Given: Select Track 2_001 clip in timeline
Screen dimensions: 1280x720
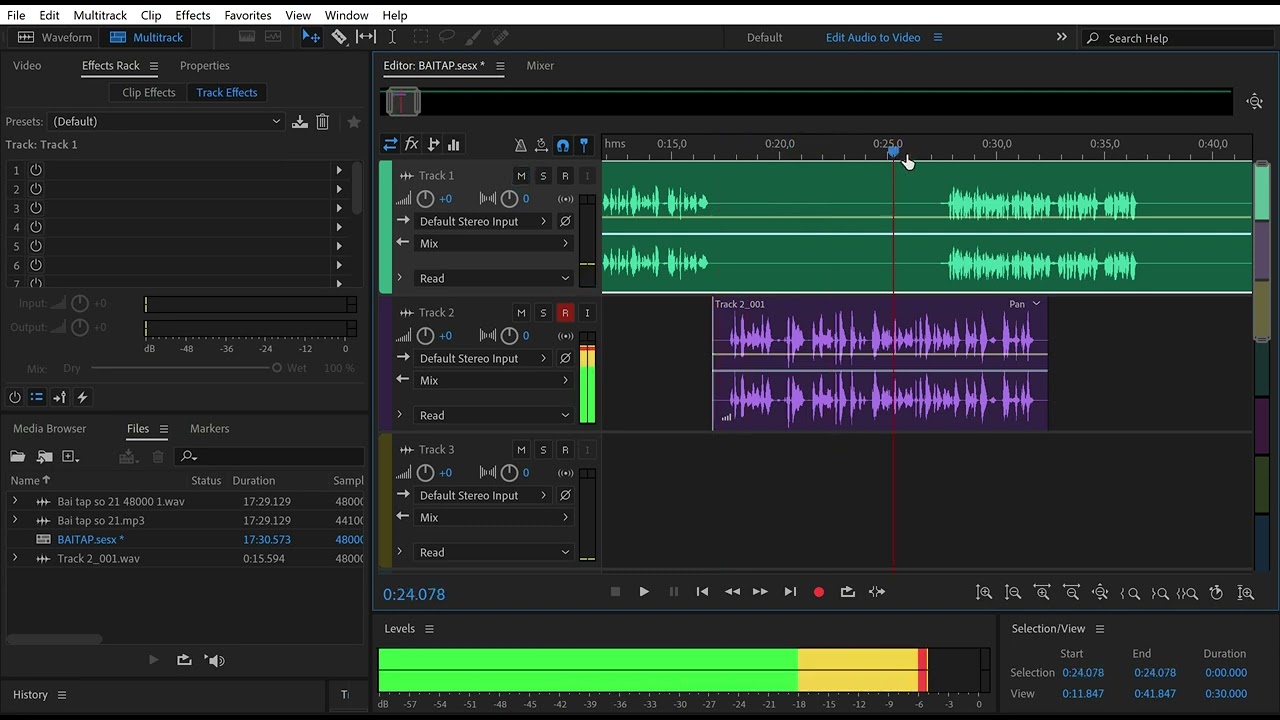Looking at the screenshot, I should tap(879, 363).
